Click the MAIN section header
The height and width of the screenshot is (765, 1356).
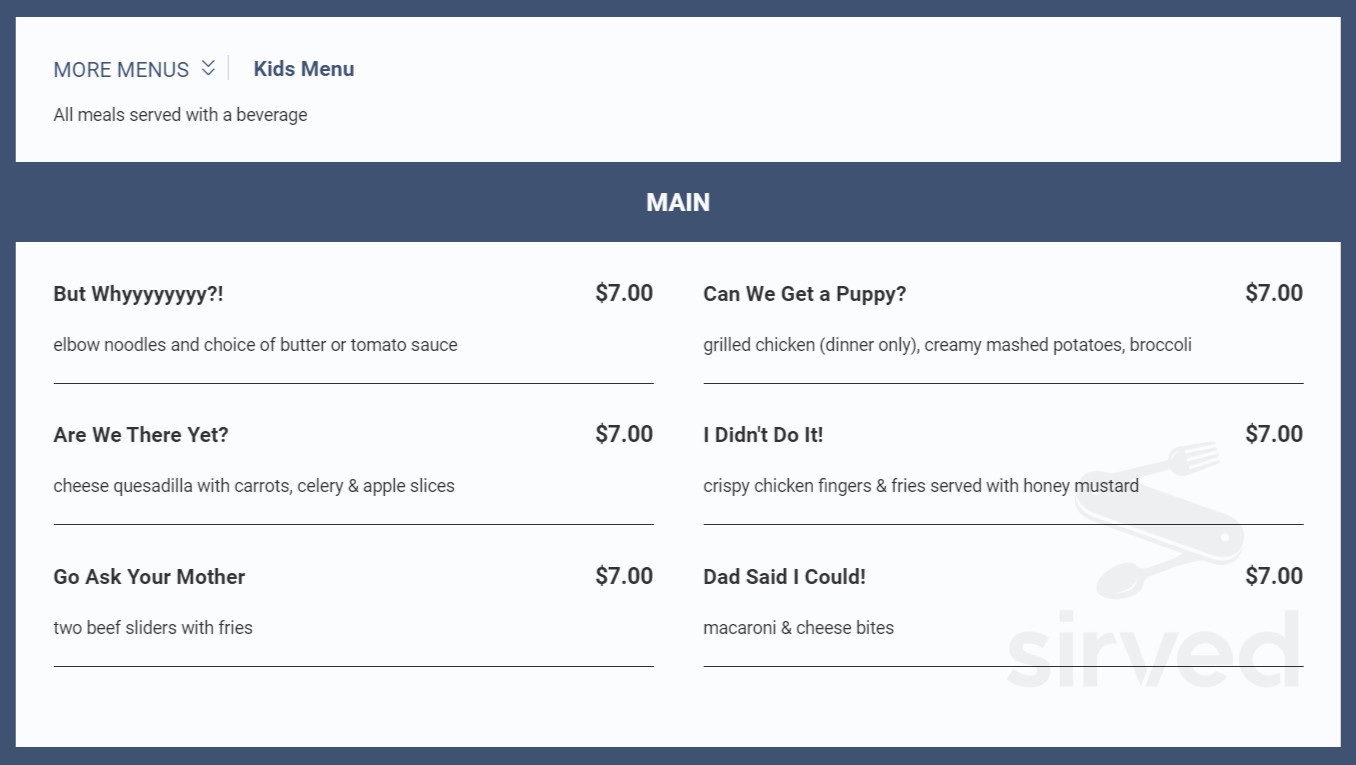[x=678, y=202]
